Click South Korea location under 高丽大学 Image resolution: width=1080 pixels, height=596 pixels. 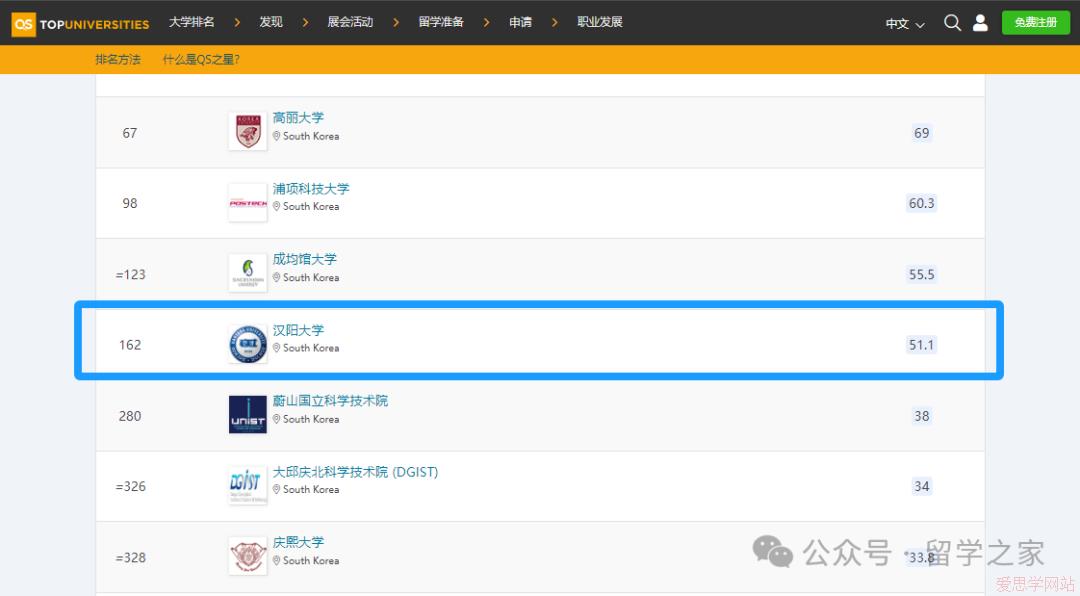[307, 136]
